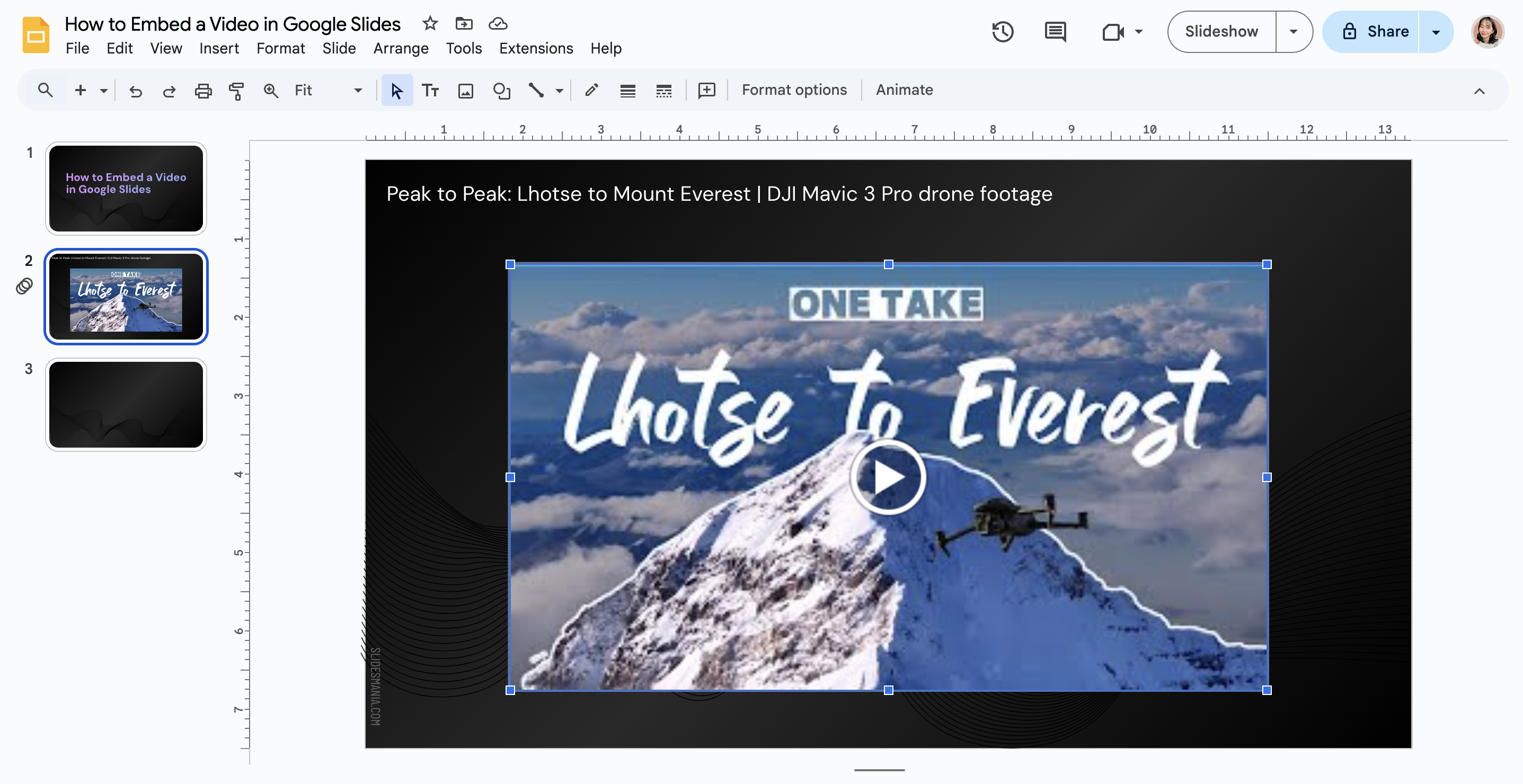This screenshot has width=1523, height=784.
Task: Click the video call camera icon
Action: point(1113,31)
